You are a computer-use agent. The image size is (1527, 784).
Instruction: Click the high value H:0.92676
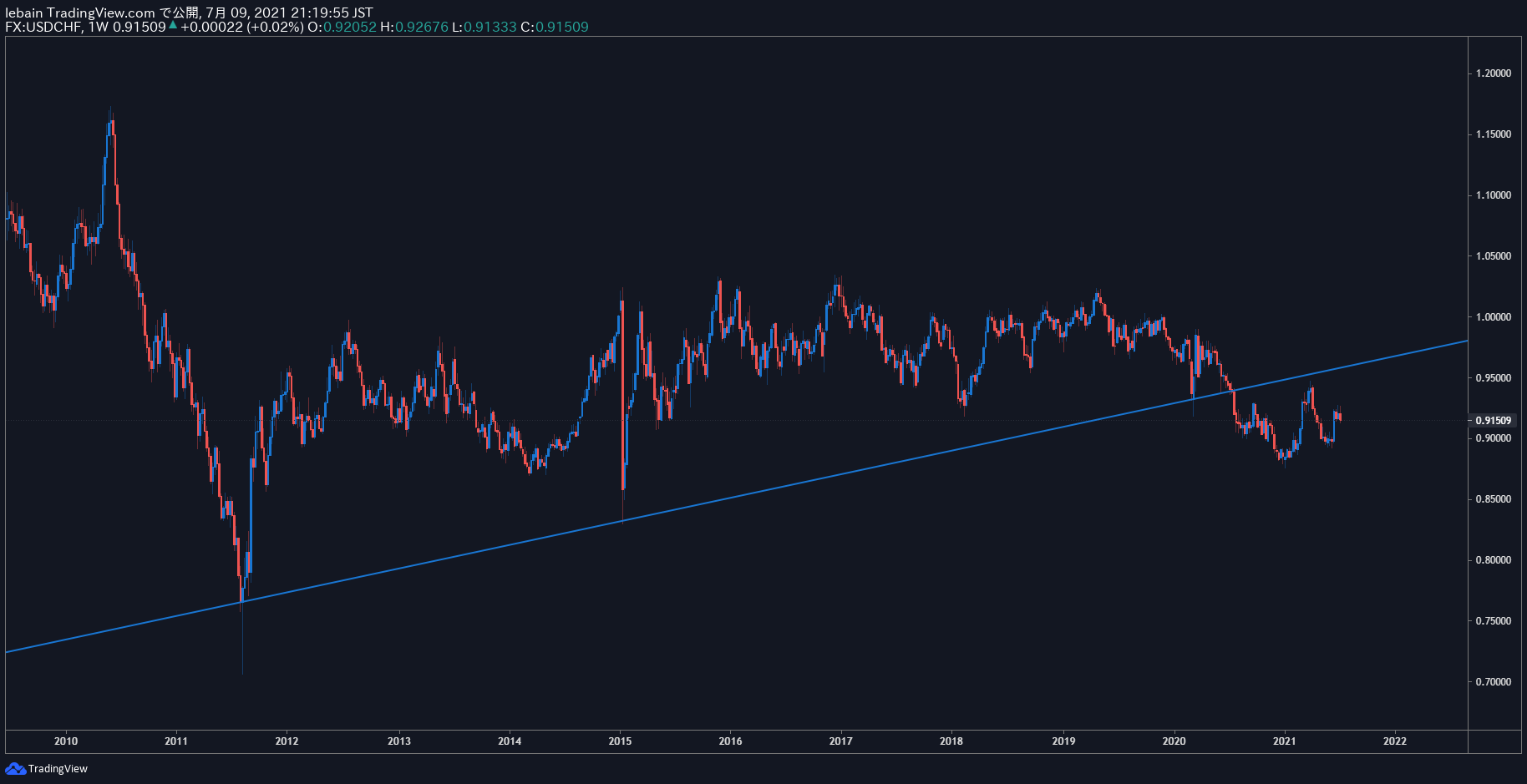[x=413, y=27]
